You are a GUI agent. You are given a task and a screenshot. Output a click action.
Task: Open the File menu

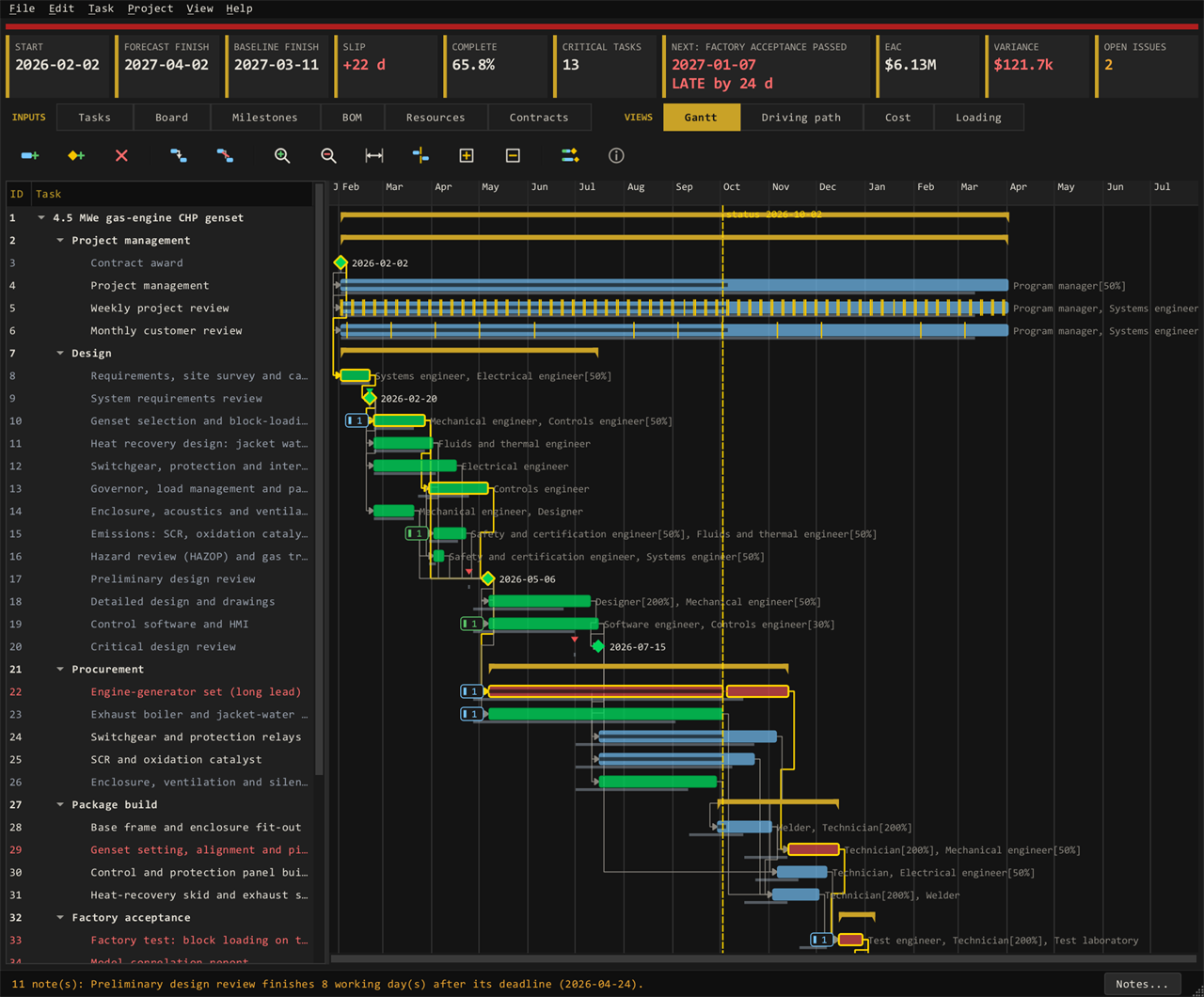[22, 8]
